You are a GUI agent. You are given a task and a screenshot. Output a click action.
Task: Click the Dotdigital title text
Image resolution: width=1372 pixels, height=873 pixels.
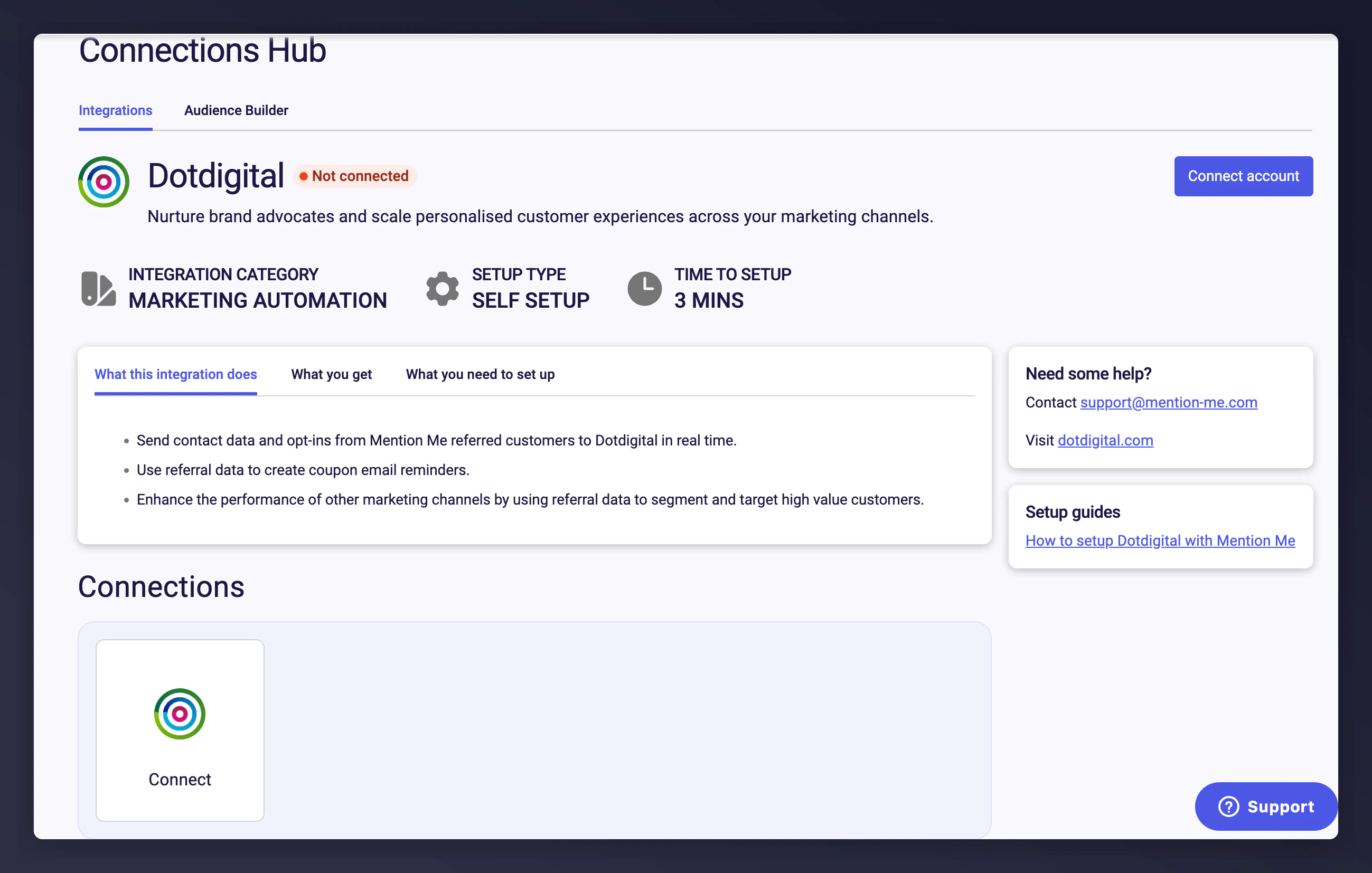215,175
